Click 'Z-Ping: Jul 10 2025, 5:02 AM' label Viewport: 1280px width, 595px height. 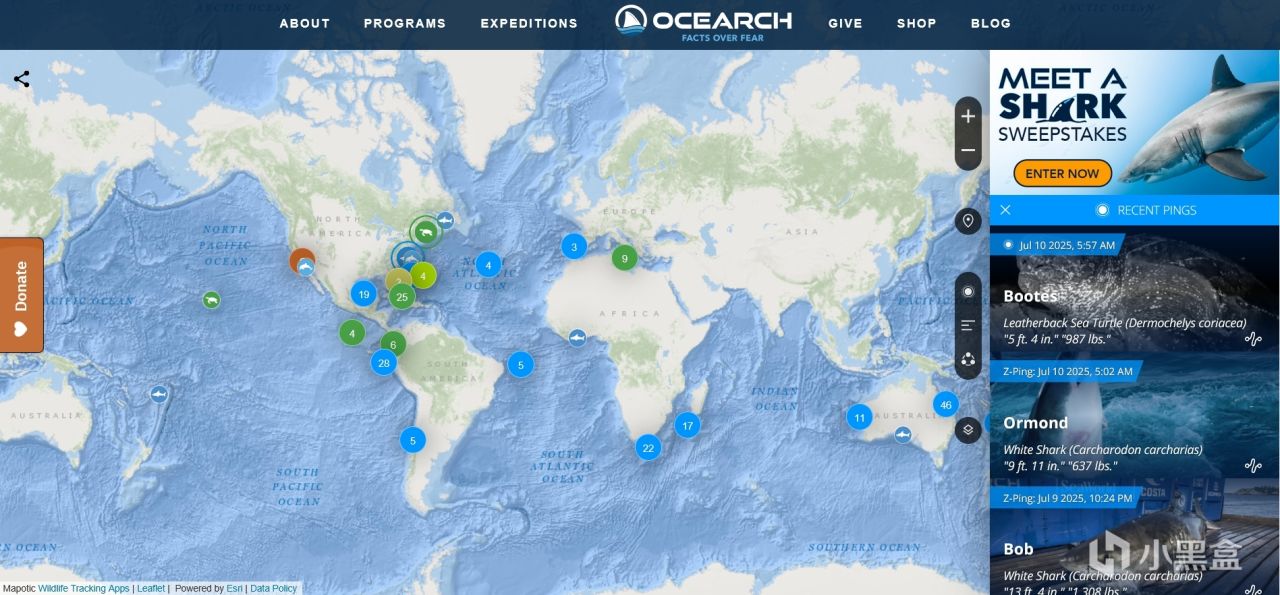pyautogui.click(x=1066, y=371)
